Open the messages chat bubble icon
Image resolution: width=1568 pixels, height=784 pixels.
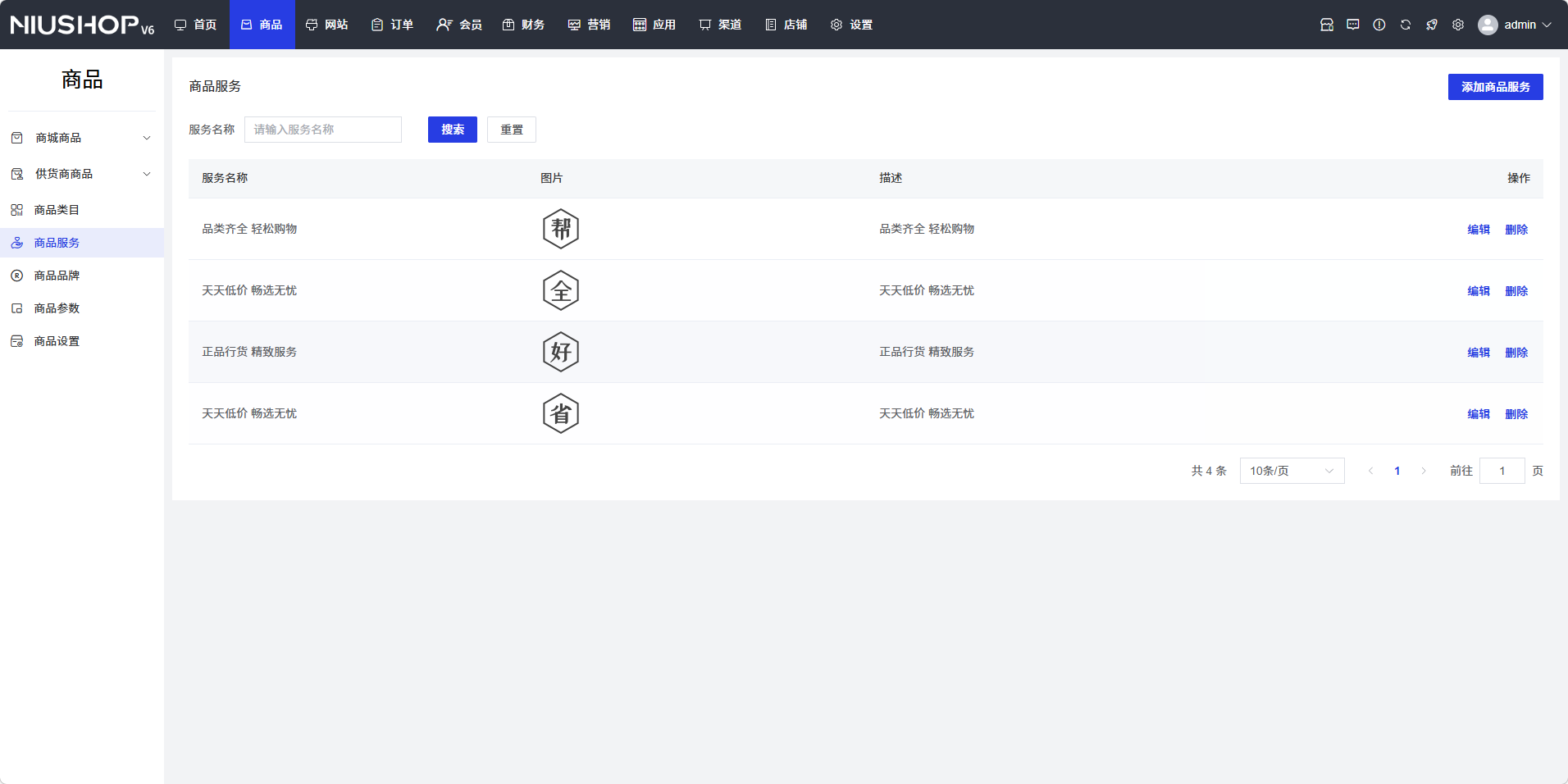[x=1352, y=25]
